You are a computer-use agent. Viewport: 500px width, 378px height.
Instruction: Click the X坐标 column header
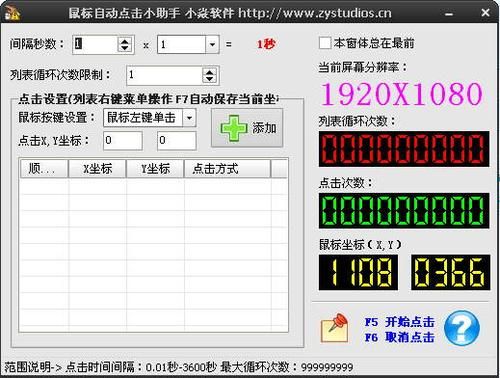click(x=97, y=169)
